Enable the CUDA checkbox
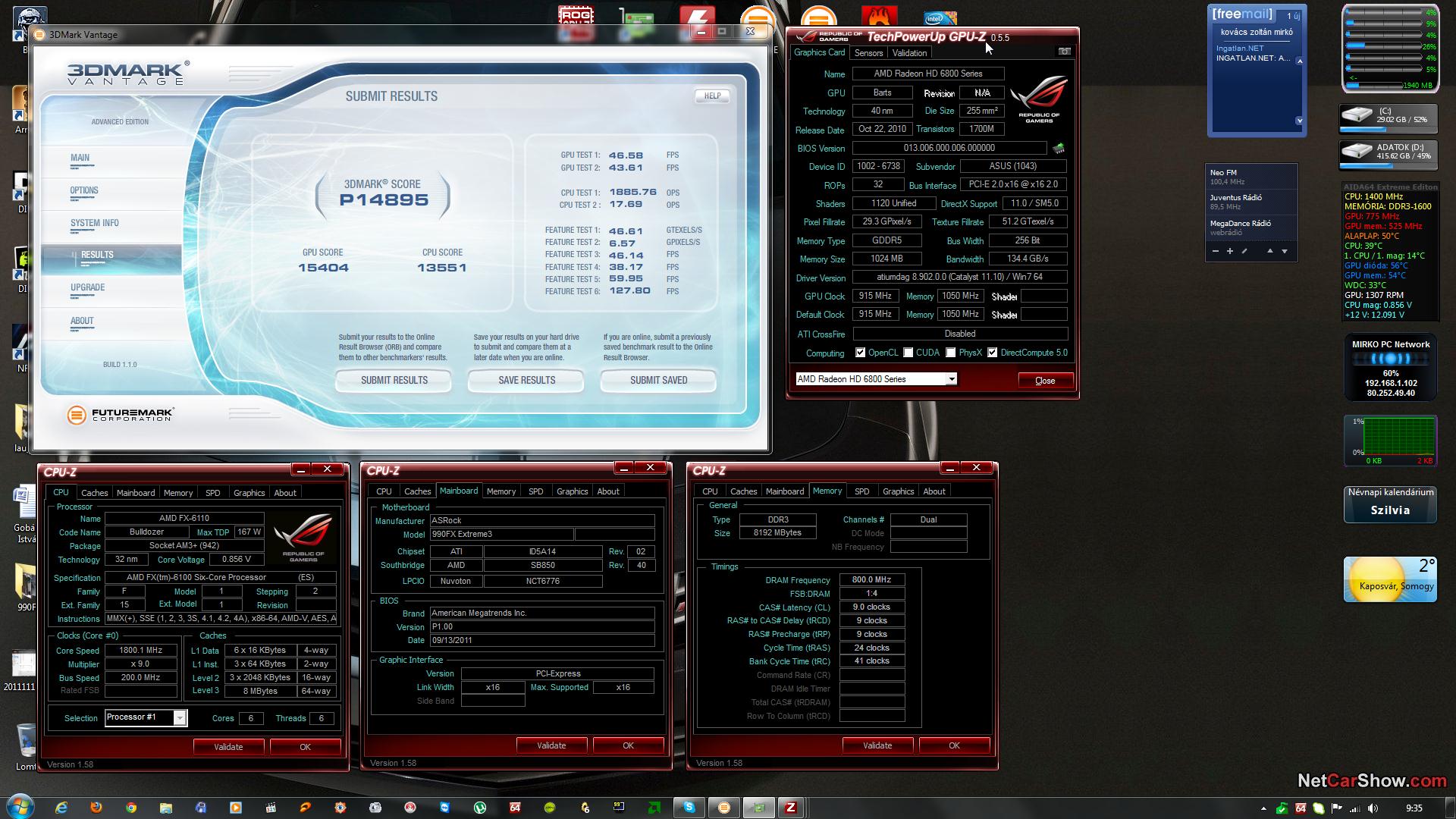The height and width of the screenshot is (819, 1456). pyautogui.click(x=908, y=353)
